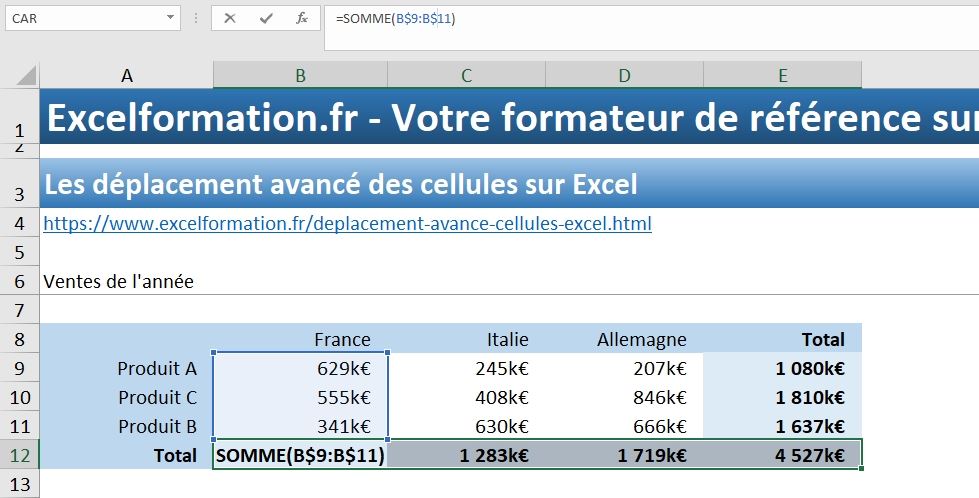
Task: Click the 'Allemagne' column label
Action: 641,339
